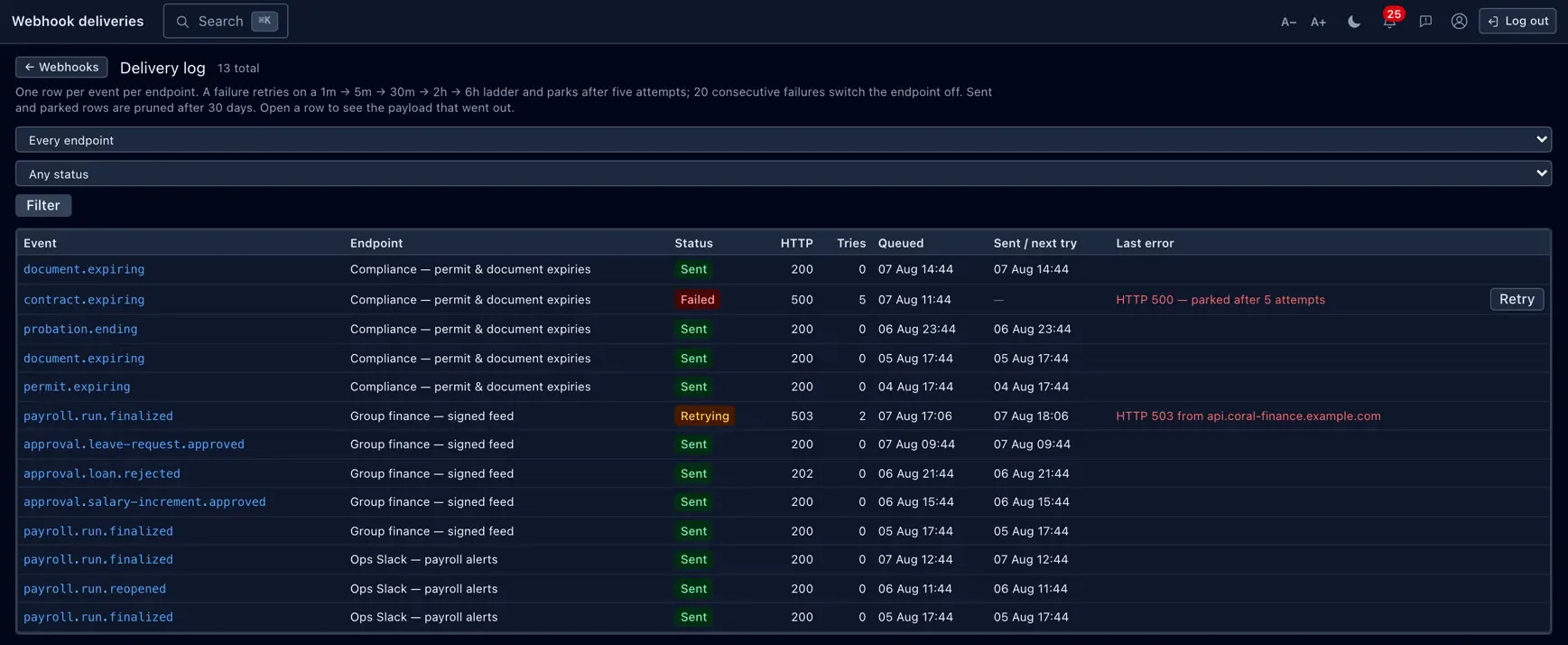Apply filters with Filter button
Screen dimensions: 1568x645
(43, 205)
